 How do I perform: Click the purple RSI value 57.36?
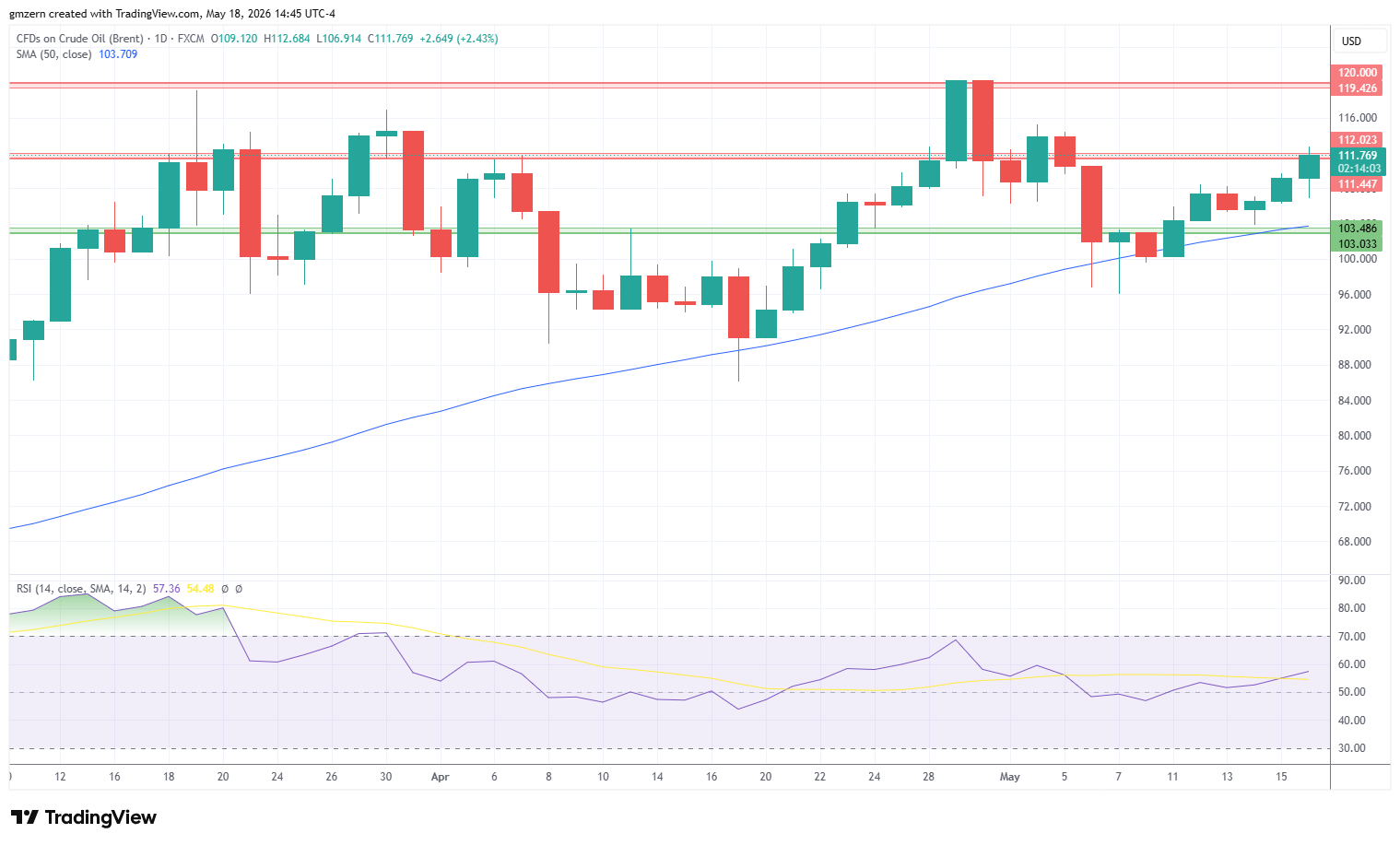[x=167, y=589]
